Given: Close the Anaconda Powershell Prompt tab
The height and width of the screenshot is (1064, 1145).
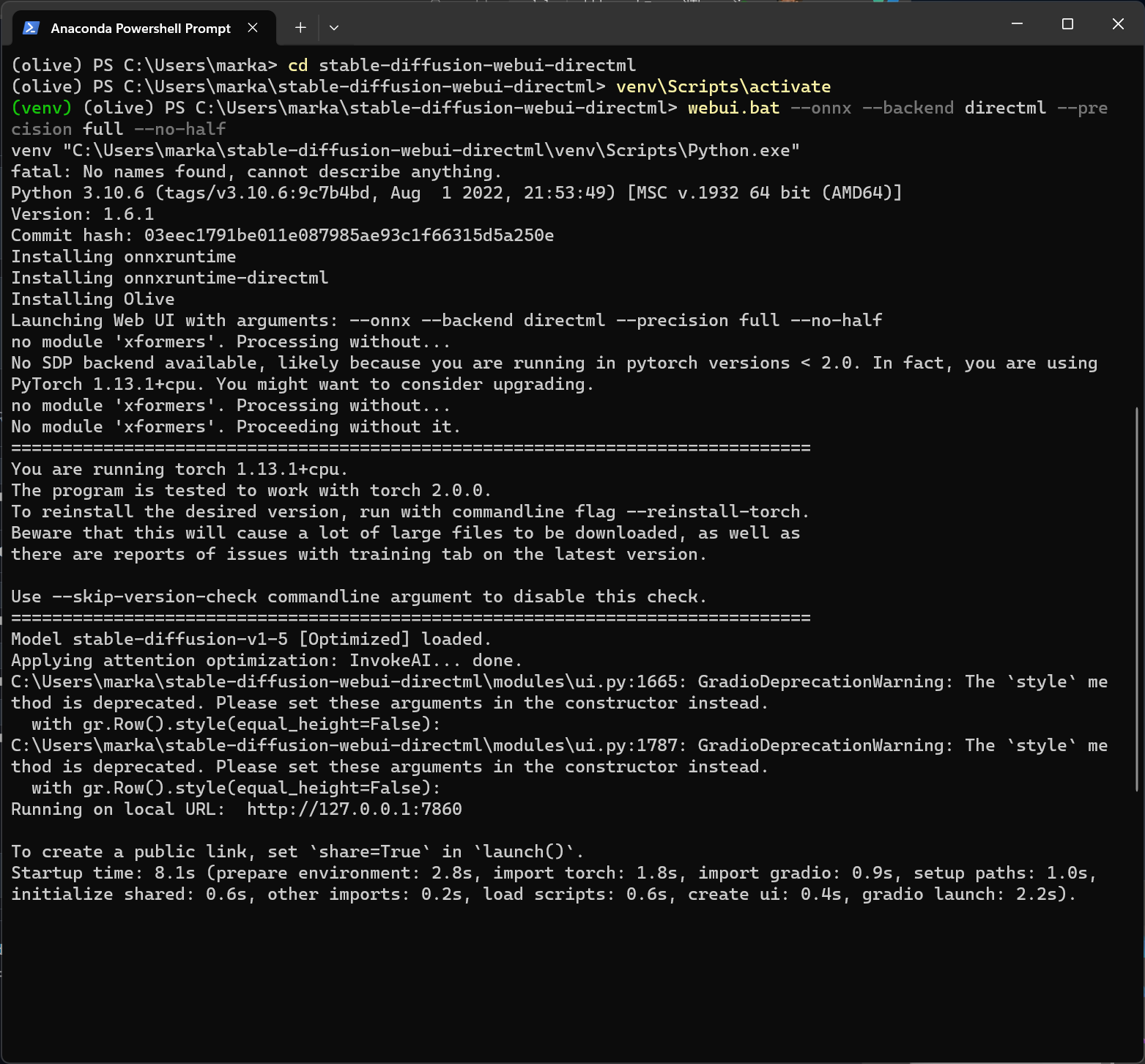Looking at the screenshot, I should click(253, 28).
